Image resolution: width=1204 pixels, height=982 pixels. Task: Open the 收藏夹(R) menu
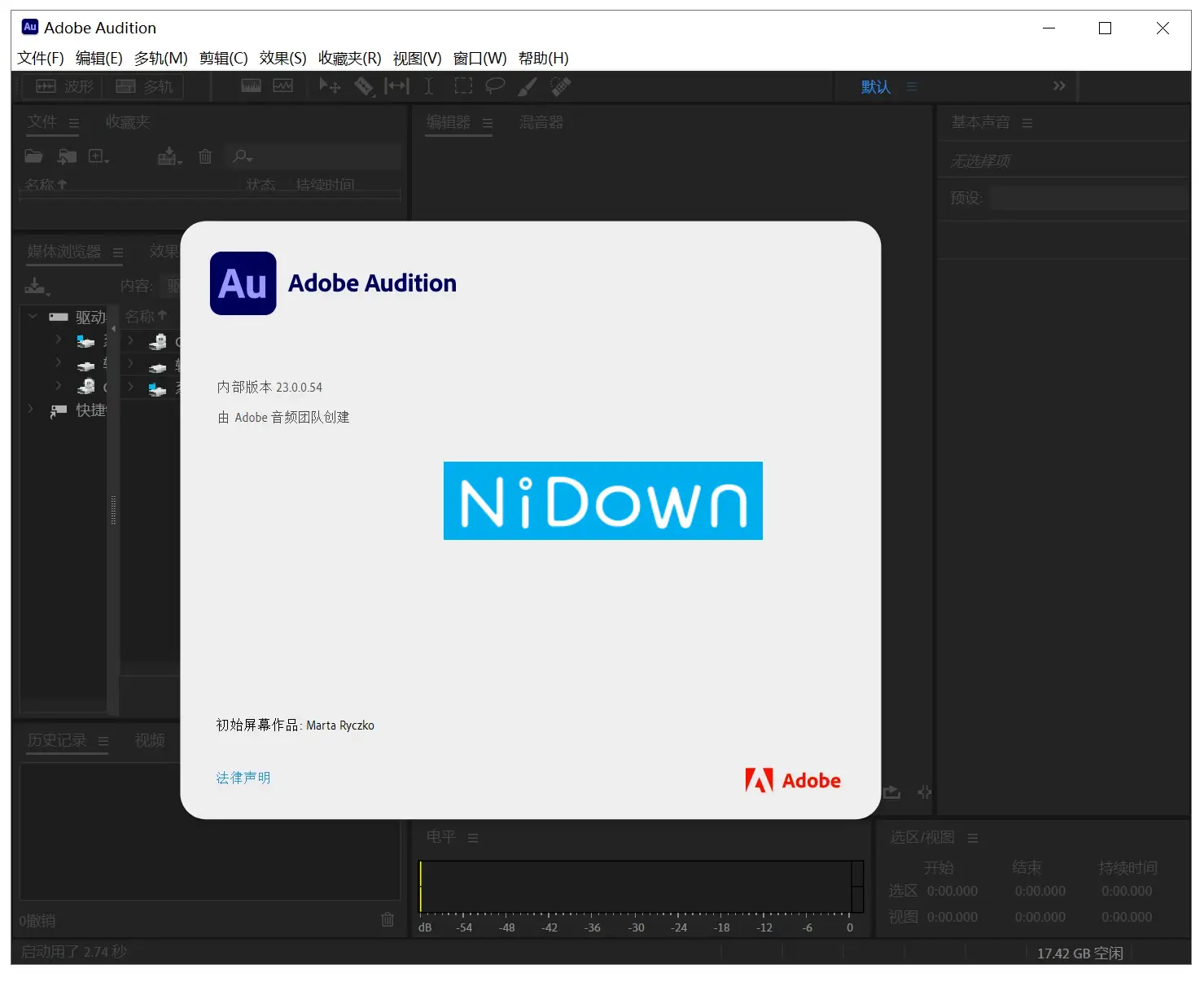click(x=349, y=58)
